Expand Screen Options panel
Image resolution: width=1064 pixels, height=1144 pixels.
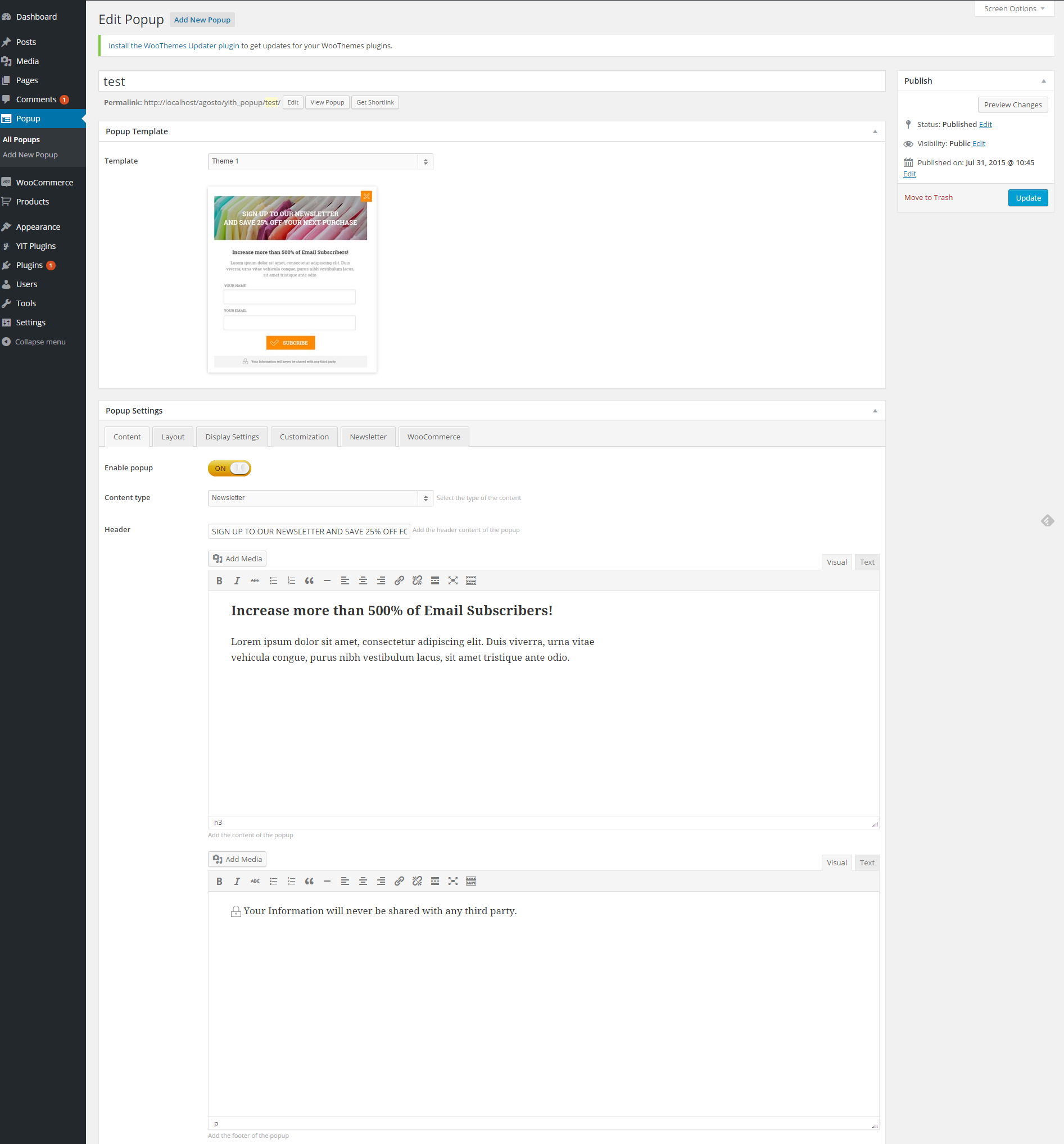(x=1014, y=8)
